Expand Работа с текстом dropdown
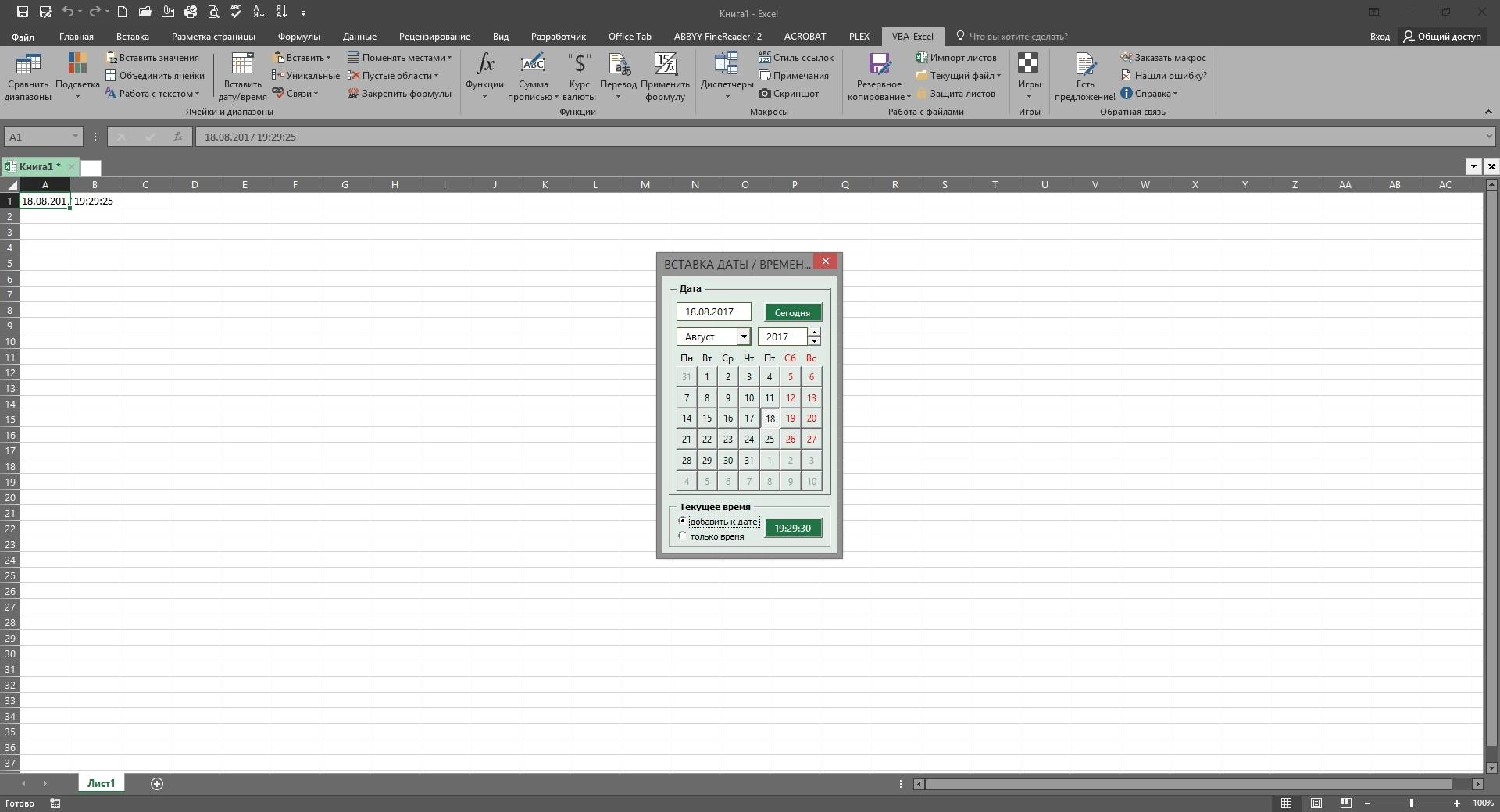This screenshot has height=812, width=1500. pyautogui.click(x=152, y=94)
